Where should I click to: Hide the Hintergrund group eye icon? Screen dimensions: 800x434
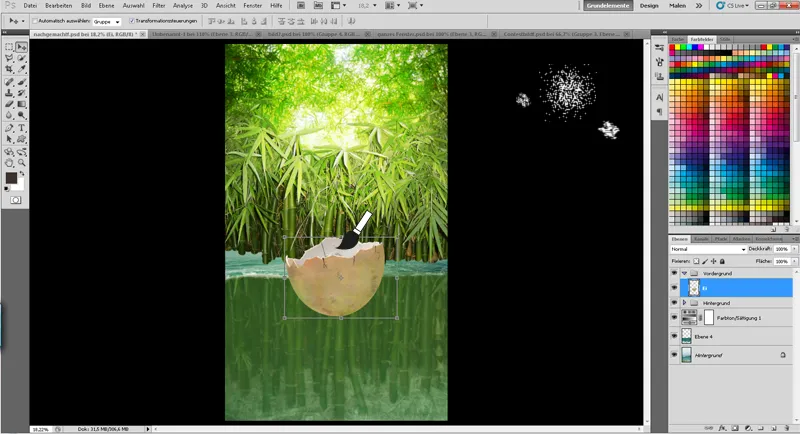pos(674,303)
